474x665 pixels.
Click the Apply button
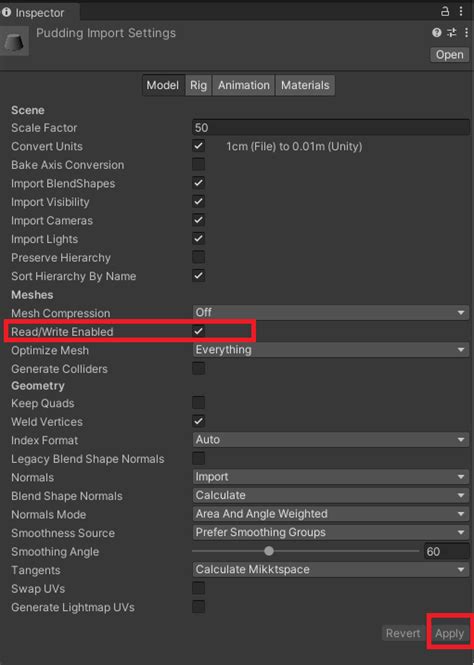(x=449, y=634)
